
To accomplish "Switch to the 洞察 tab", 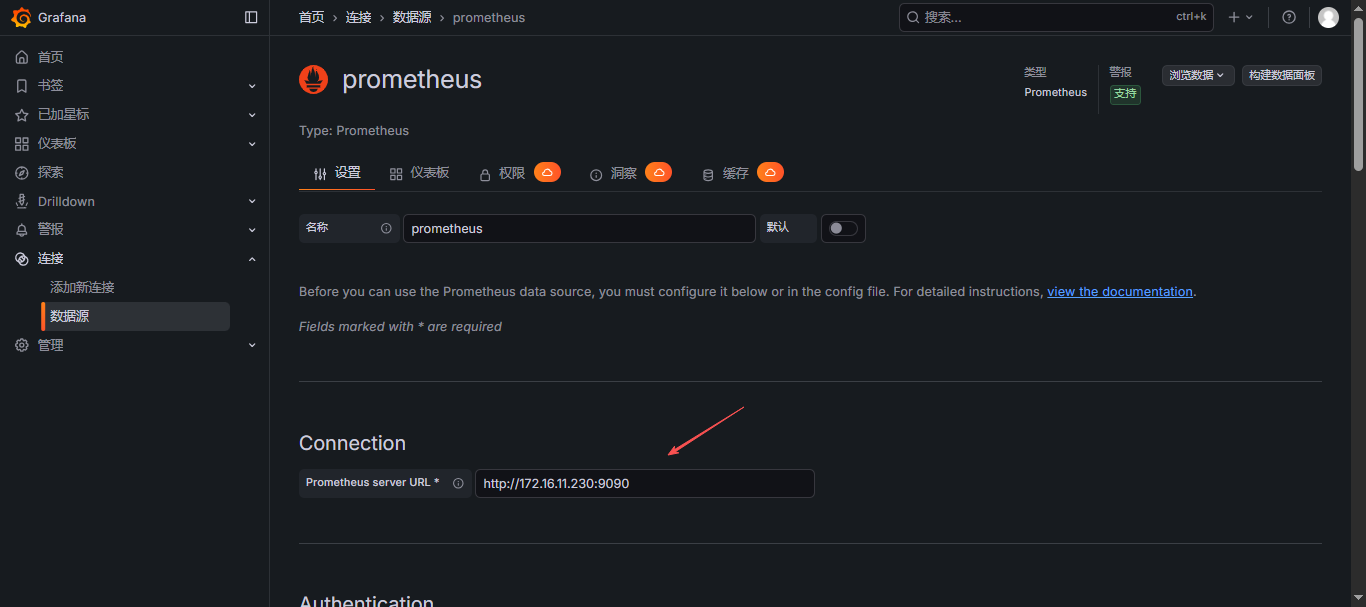I will [x=613, y=173].
